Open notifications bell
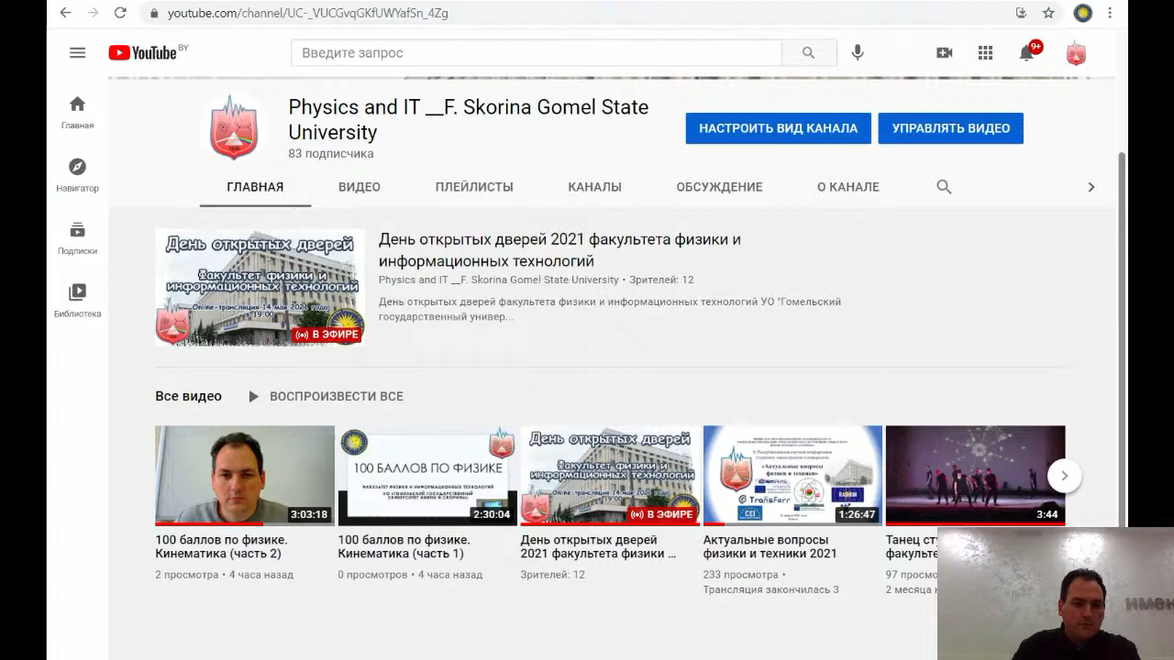Image resolution: width=1174 pixels, height=660 pixels. tap(1027, 52)
